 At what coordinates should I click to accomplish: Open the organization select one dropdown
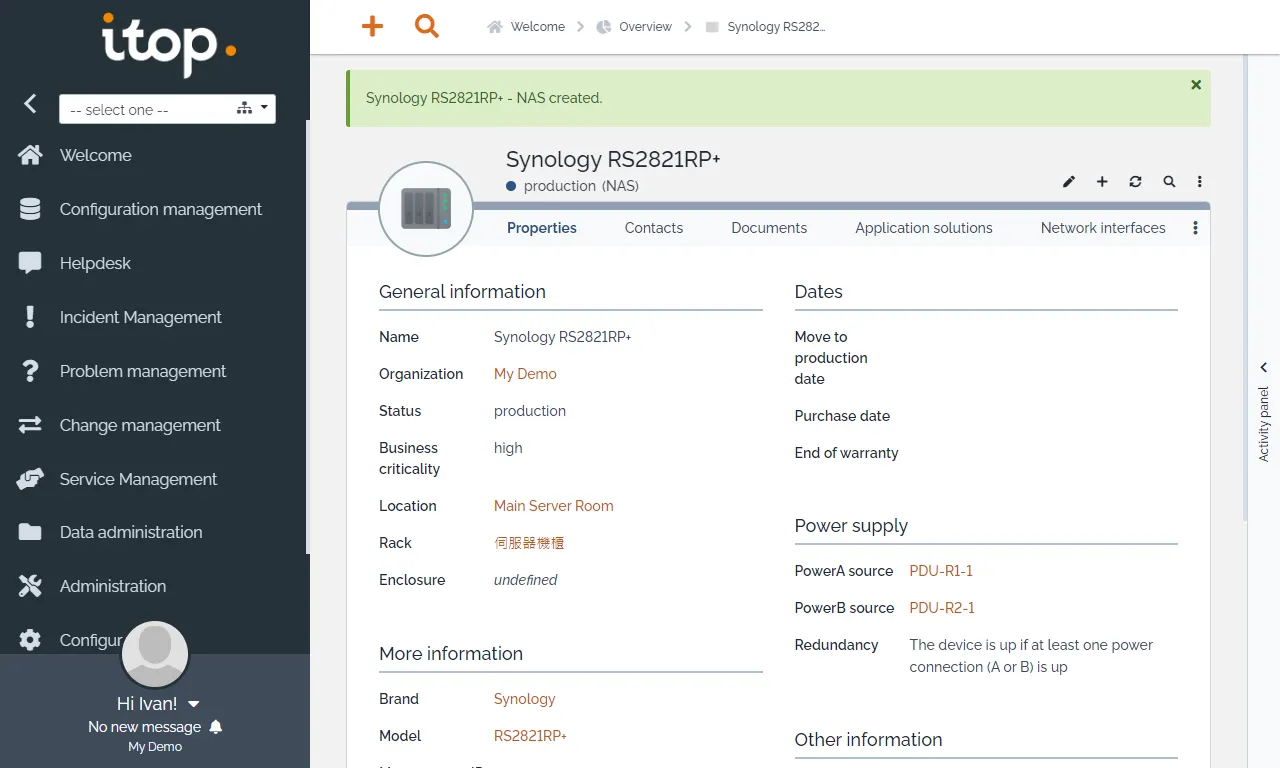tap(167, 109)
